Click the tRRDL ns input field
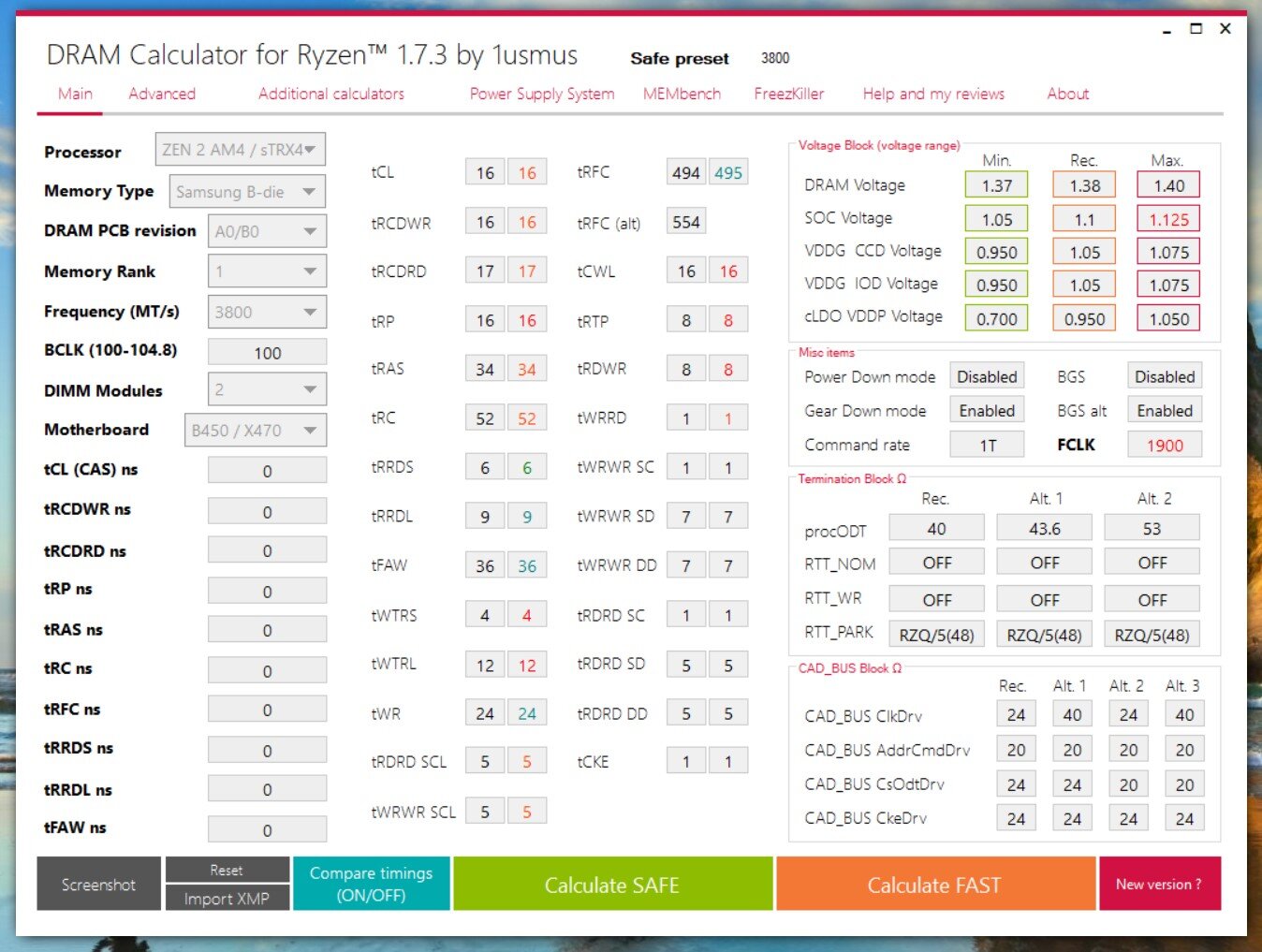 (x=267, y=789)
